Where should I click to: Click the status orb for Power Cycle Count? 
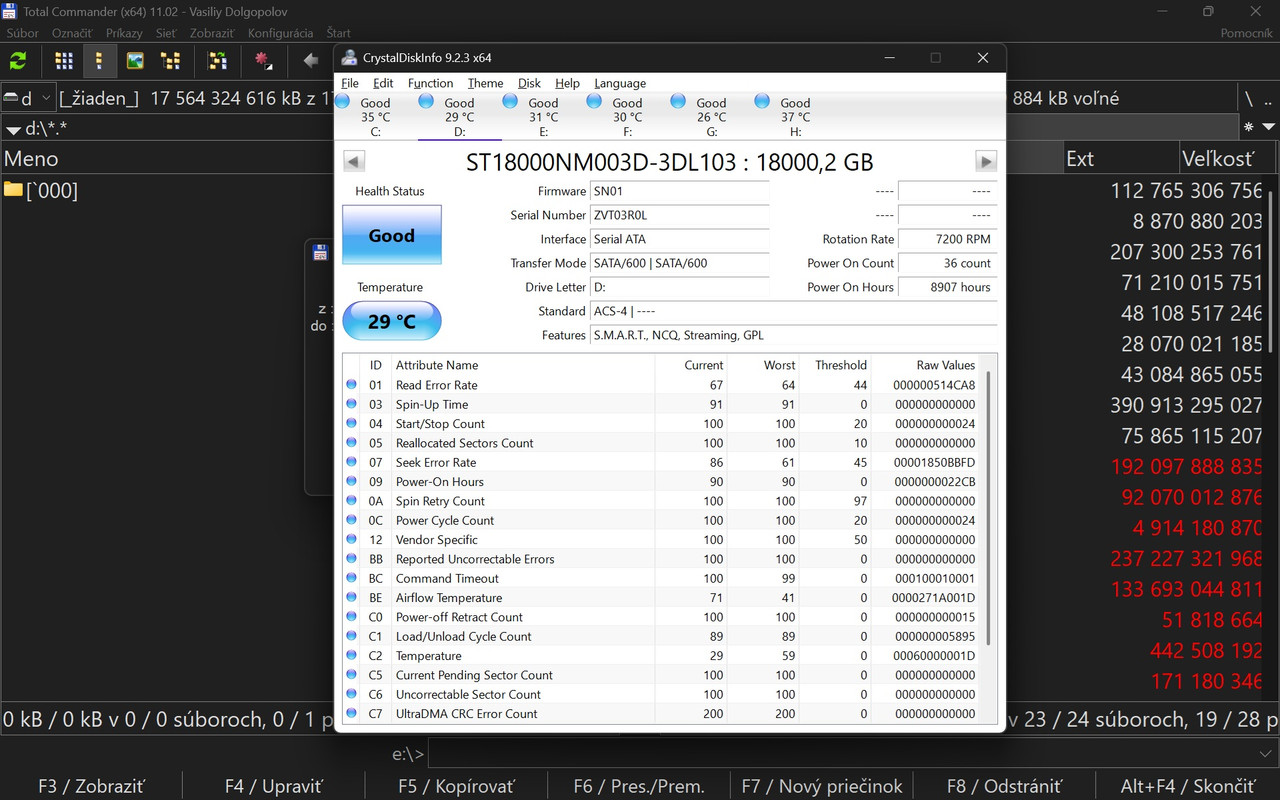(x=351, y=520)
